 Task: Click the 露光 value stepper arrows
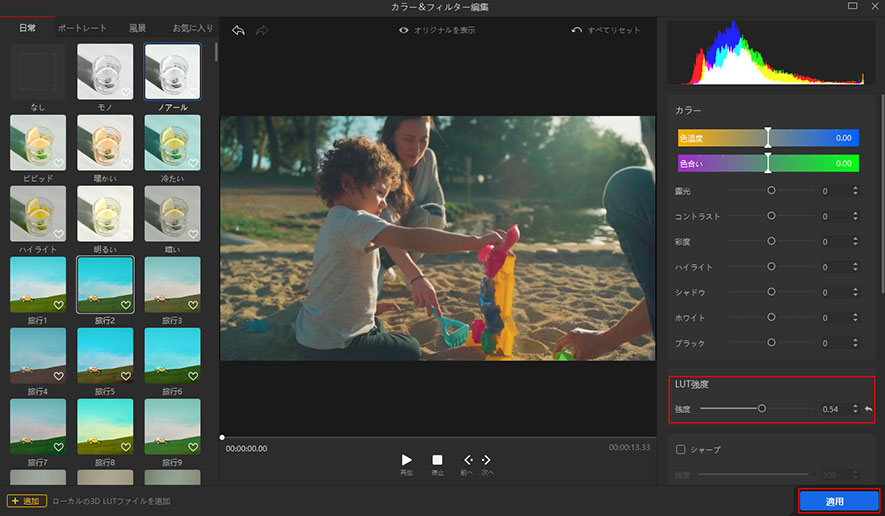855,190
